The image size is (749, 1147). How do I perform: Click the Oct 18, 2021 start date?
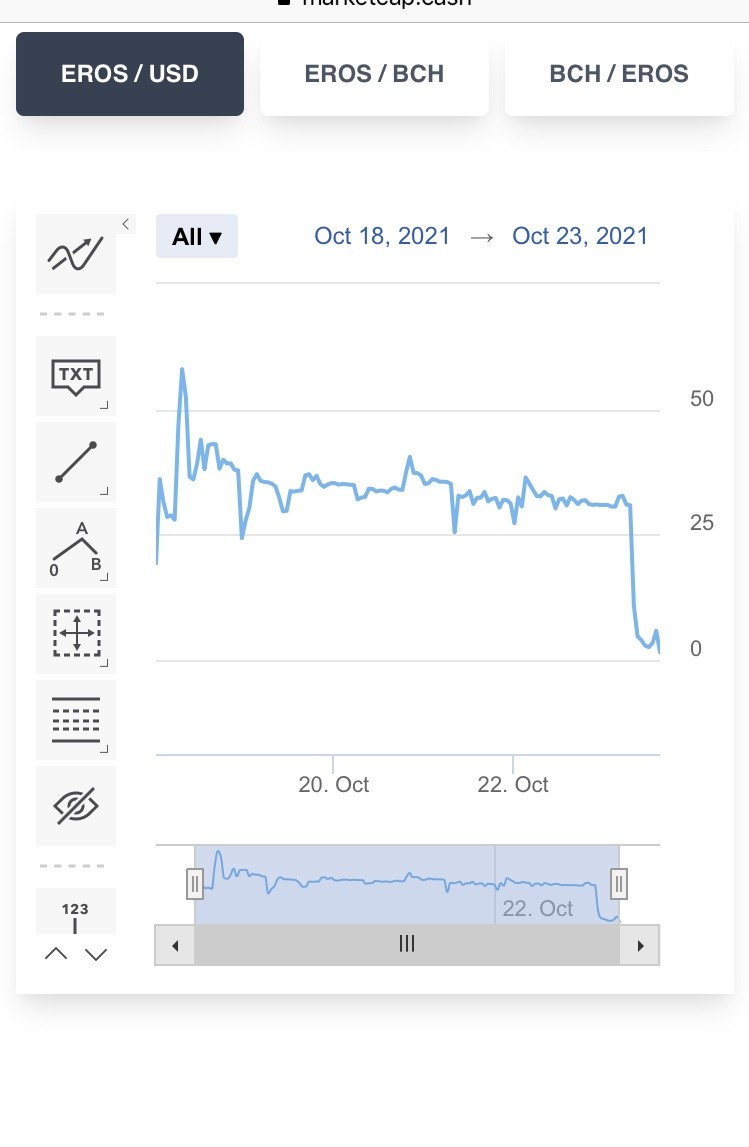tap(382, 236)
